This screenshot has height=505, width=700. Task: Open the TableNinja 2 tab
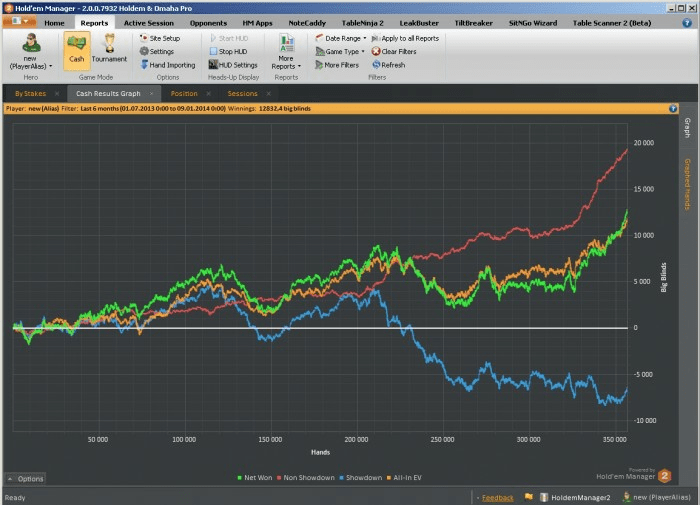362,23
